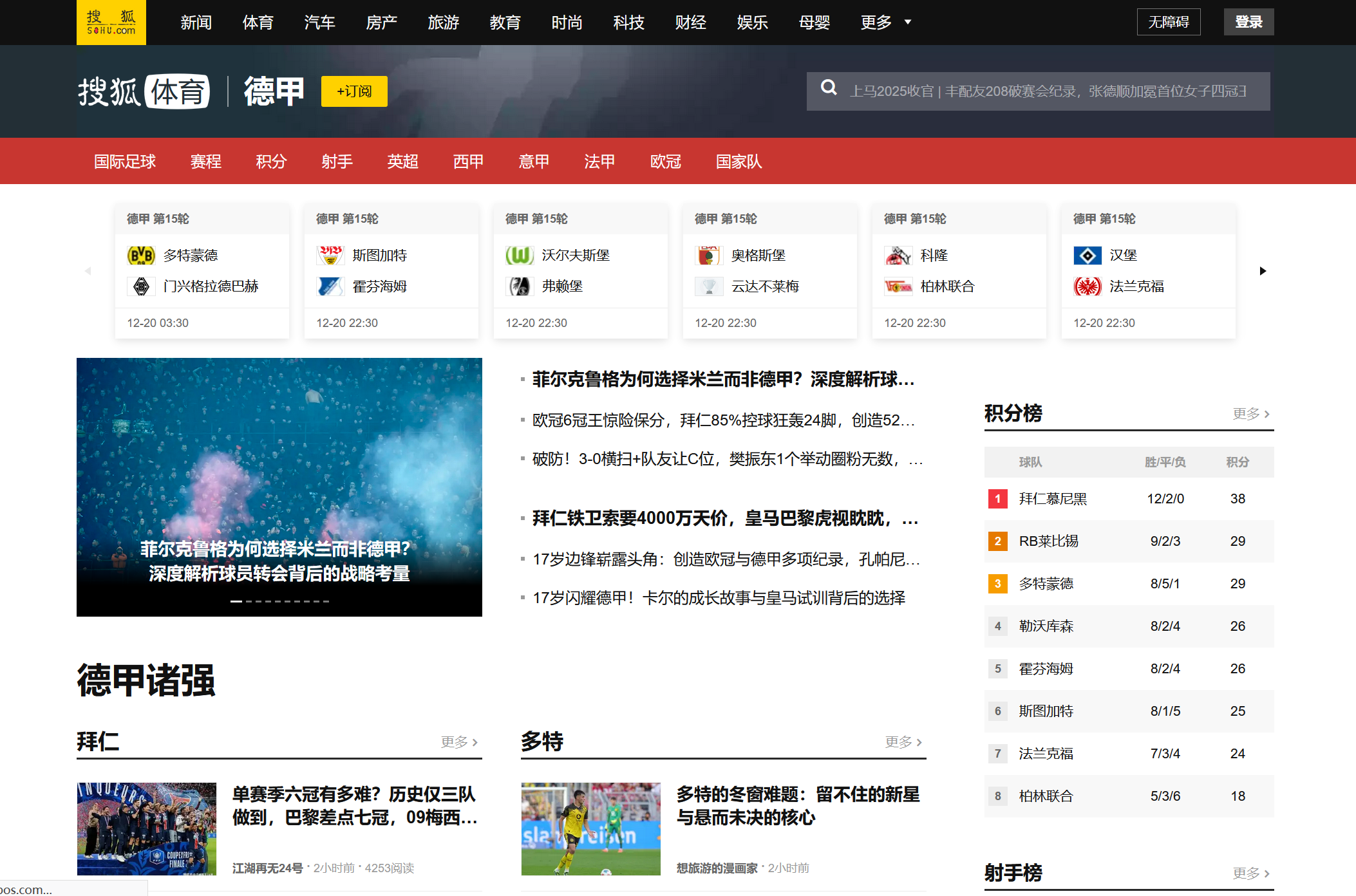
Task: Click the 登录 button
Action: pyautogui.click(x=1248, y=21)
